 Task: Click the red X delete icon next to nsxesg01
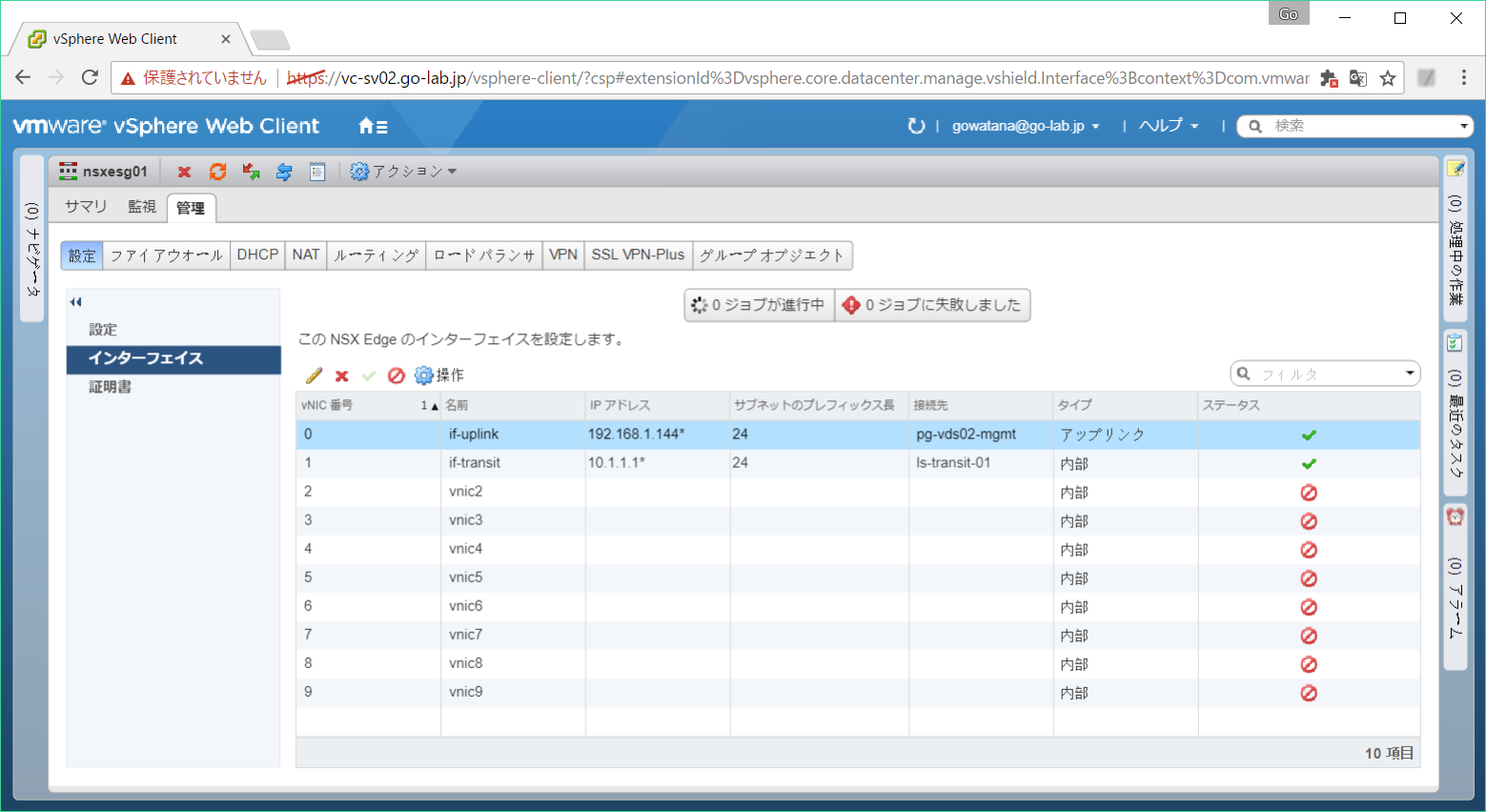(x=184, y=172)
